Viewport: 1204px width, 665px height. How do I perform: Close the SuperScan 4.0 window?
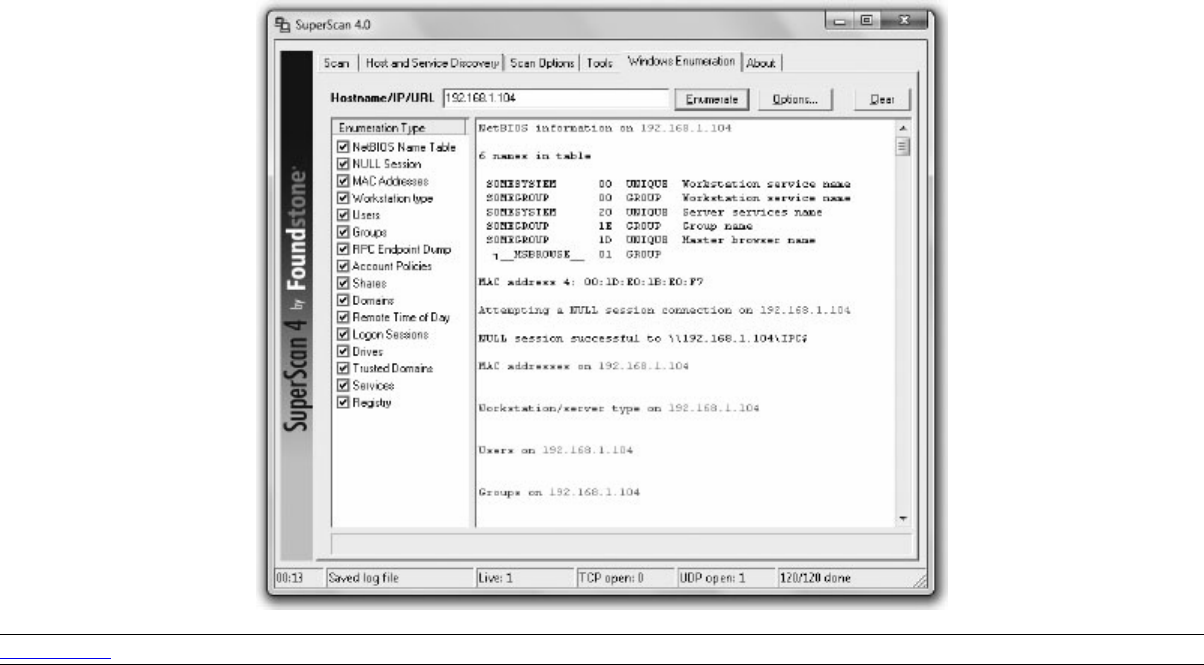tap(902, 21)
